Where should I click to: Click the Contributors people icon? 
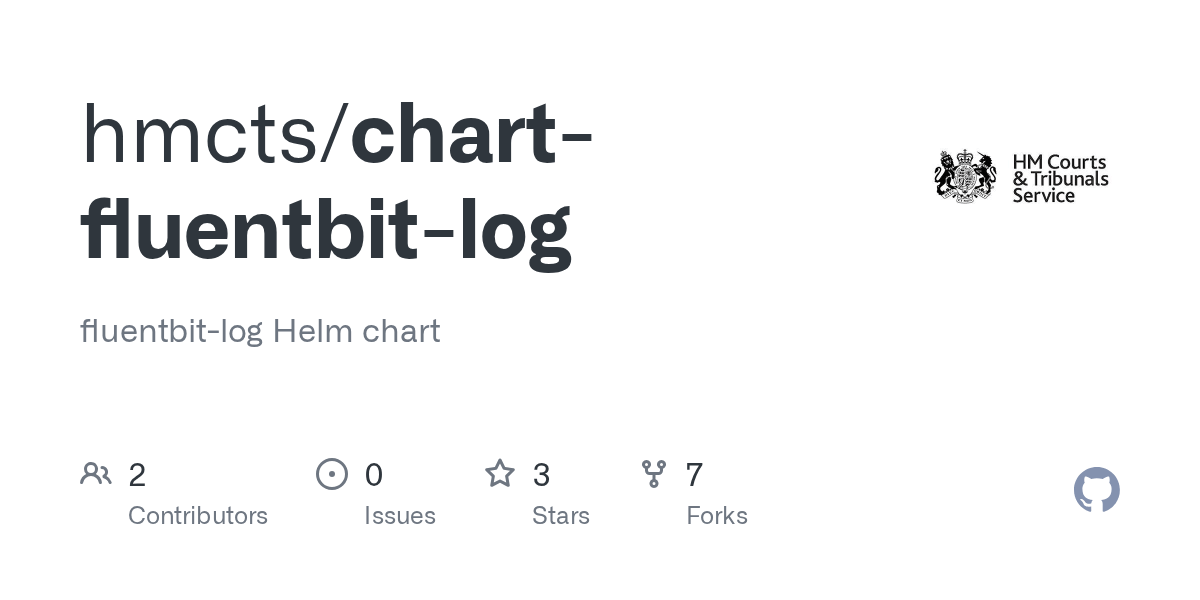[x=96, y=474]
